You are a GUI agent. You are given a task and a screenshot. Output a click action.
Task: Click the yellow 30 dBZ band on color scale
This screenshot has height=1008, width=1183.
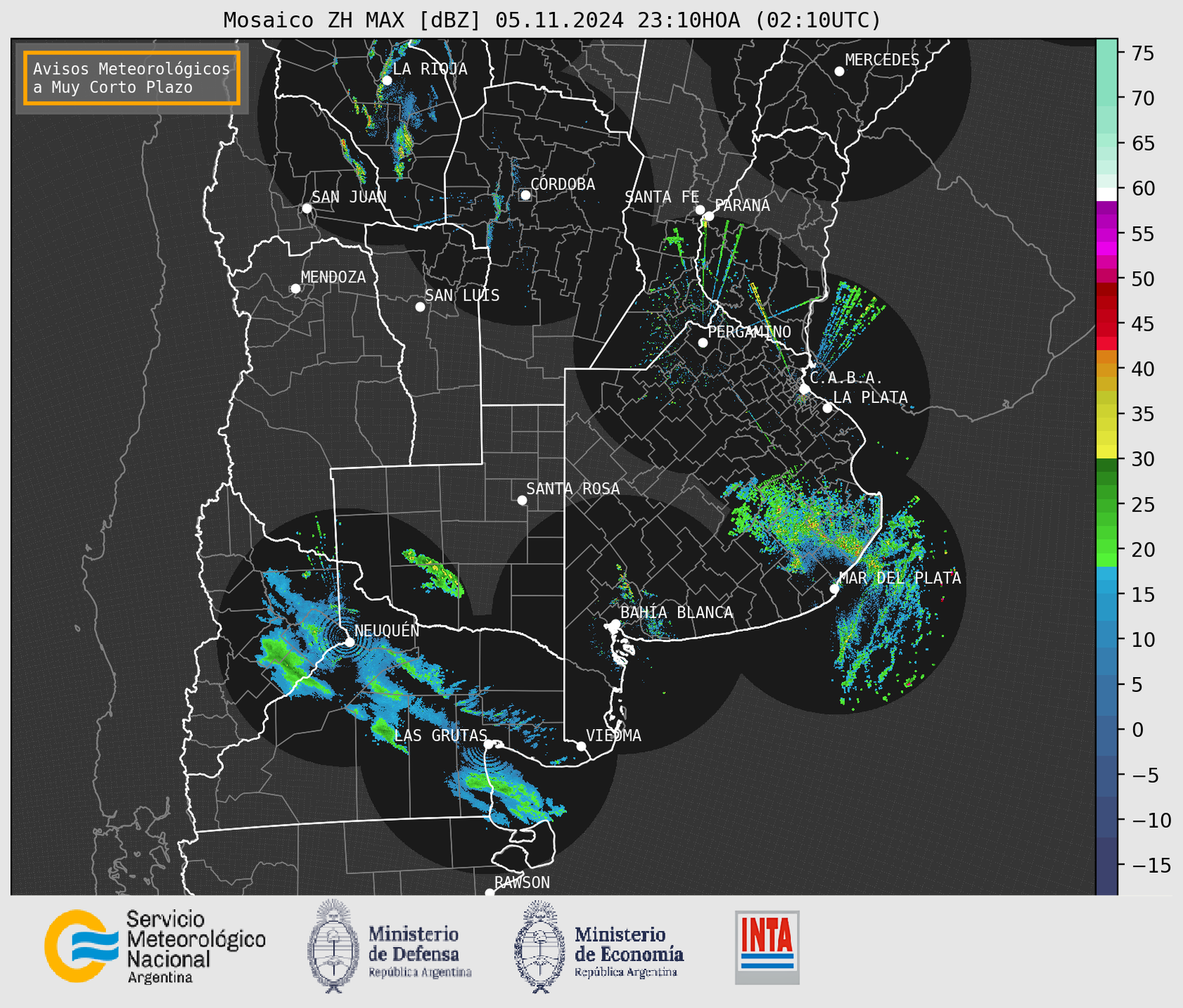(x=1106, y=451)
